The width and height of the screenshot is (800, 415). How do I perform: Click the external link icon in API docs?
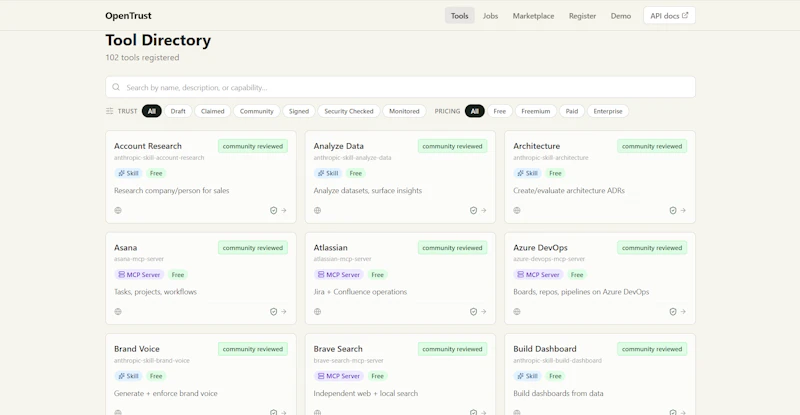[x=685, y=15]
